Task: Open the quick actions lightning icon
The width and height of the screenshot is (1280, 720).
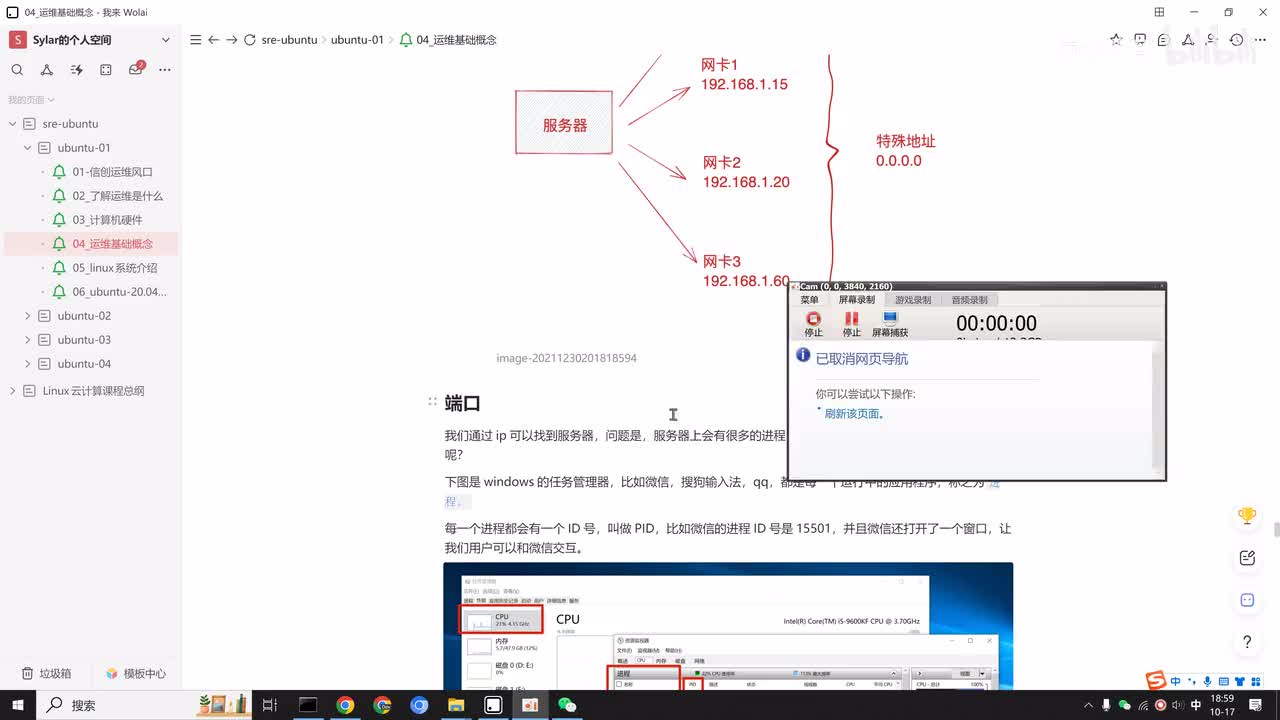Action: click(77, 70)
